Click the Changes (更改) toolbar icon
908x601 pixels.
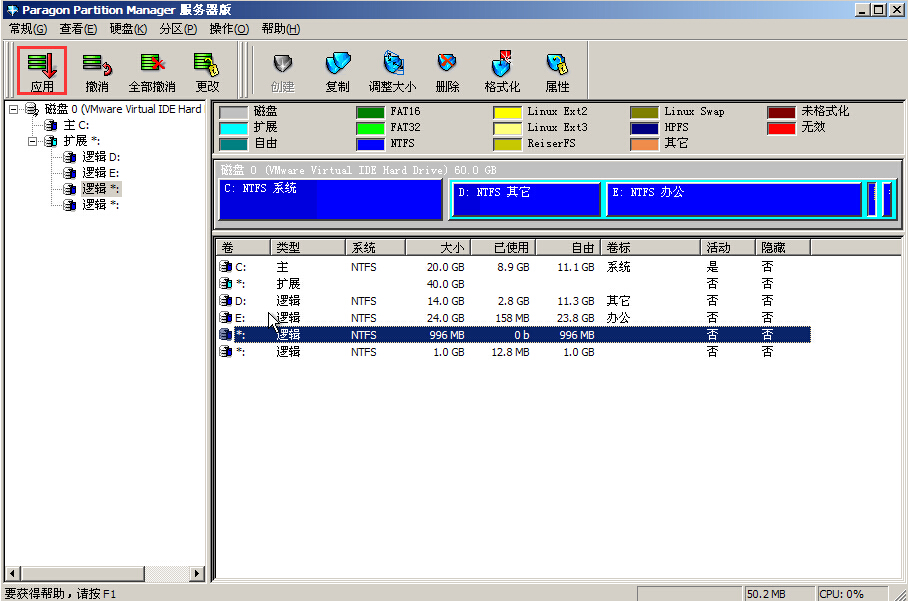click(207, 65)
